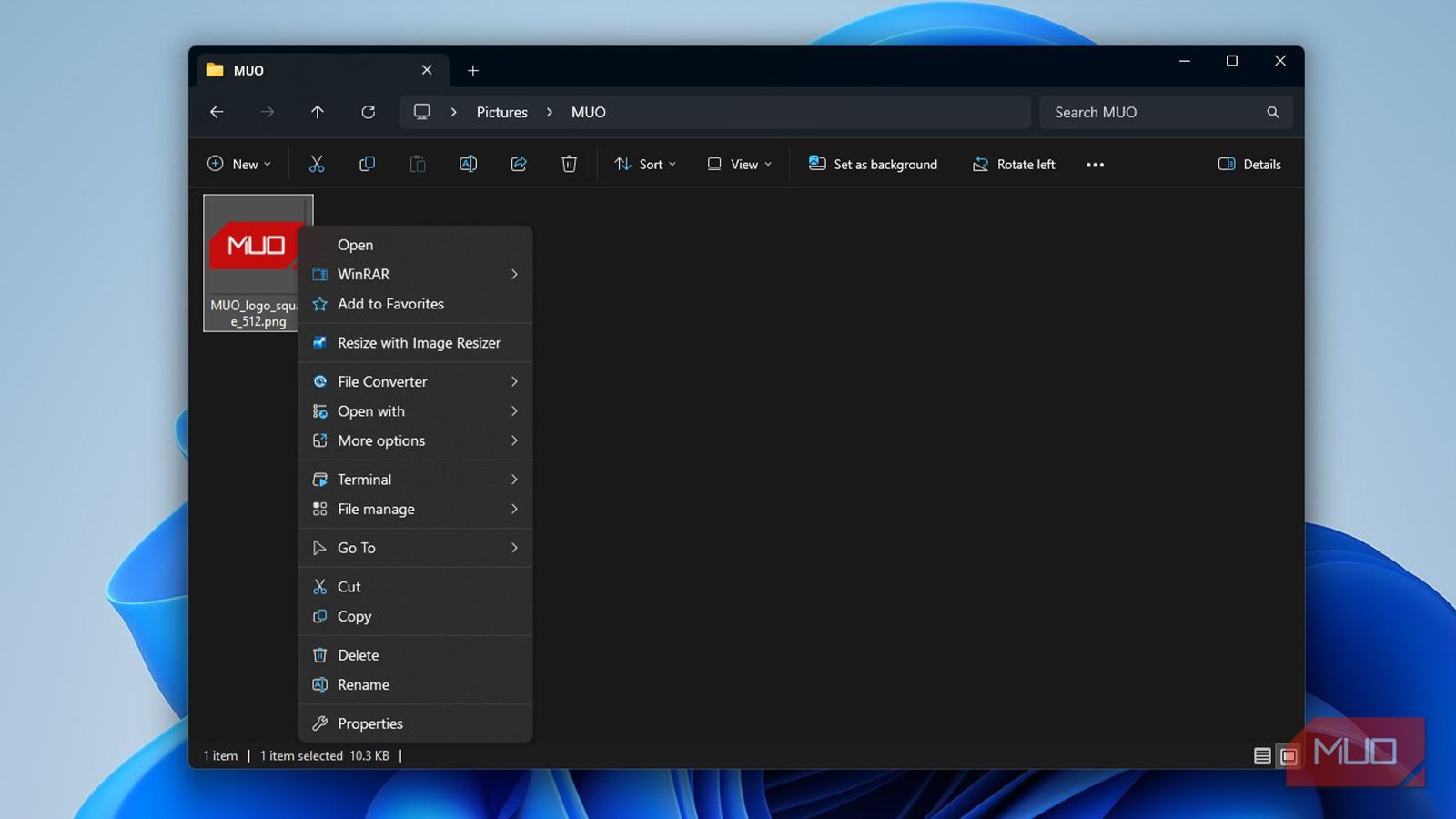Click the Rotate left button
The height and width of the screenshot is (819, 1456).
point(1014,164)
